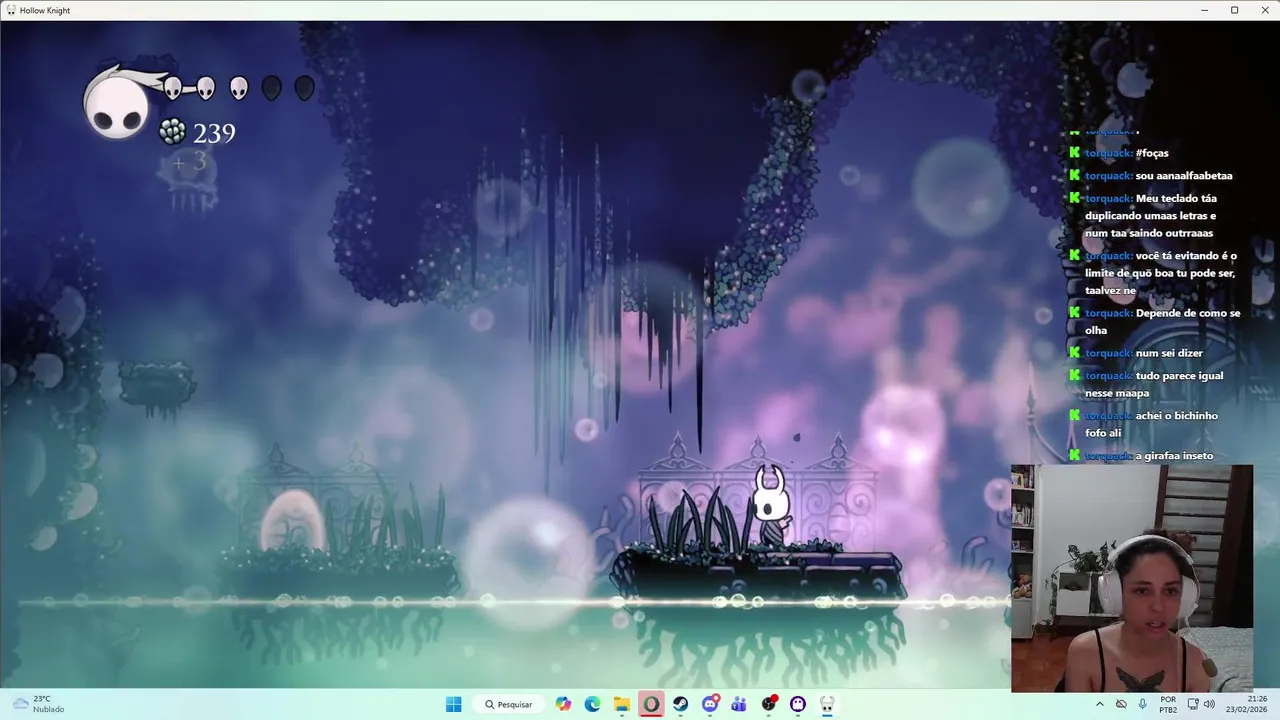Click chat message 'num sei dizer'

click(1169, 353)
